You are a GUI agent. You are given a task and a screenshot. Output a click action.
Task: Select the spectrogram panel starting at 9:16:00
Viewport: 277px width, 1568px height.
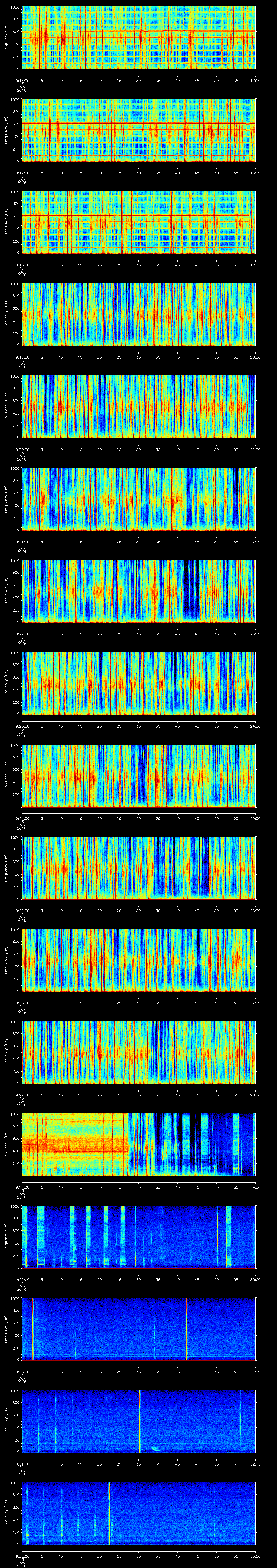139,38
